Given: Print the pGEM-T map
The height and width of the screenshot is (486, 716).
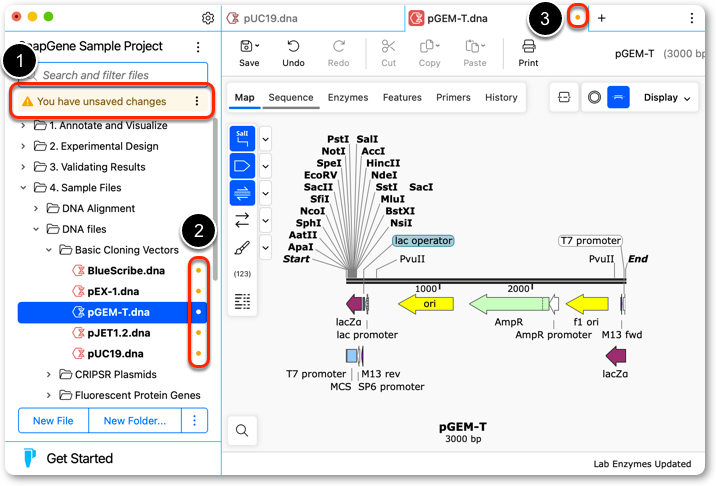Looking at the screenshot, I should 528,53.
